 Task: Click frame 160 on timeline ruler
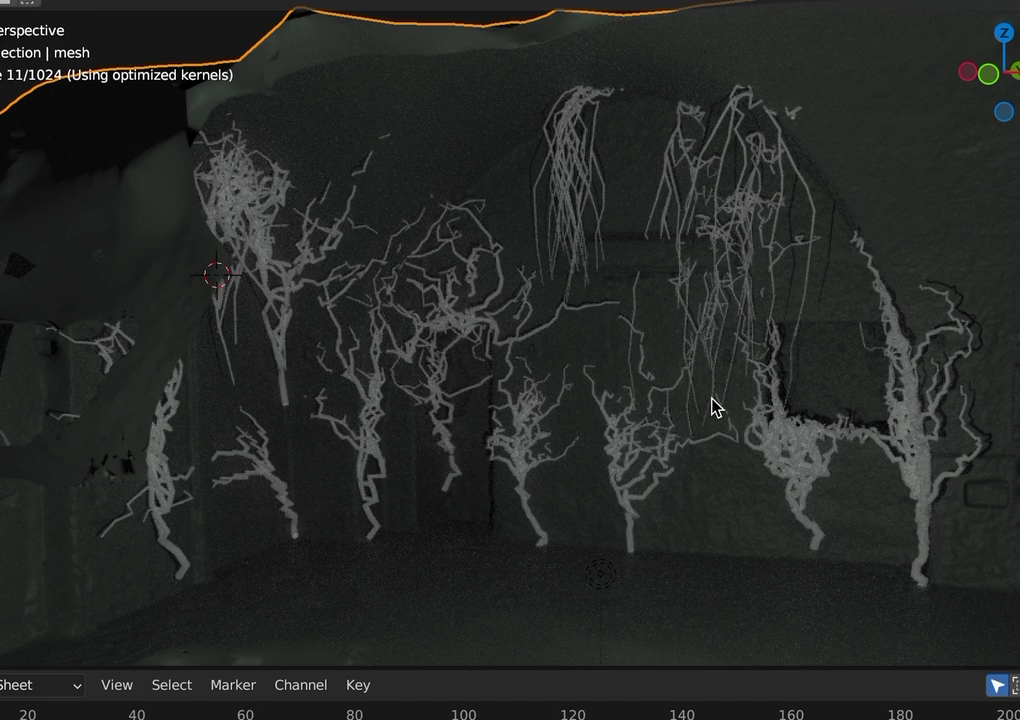pos(791,714)
